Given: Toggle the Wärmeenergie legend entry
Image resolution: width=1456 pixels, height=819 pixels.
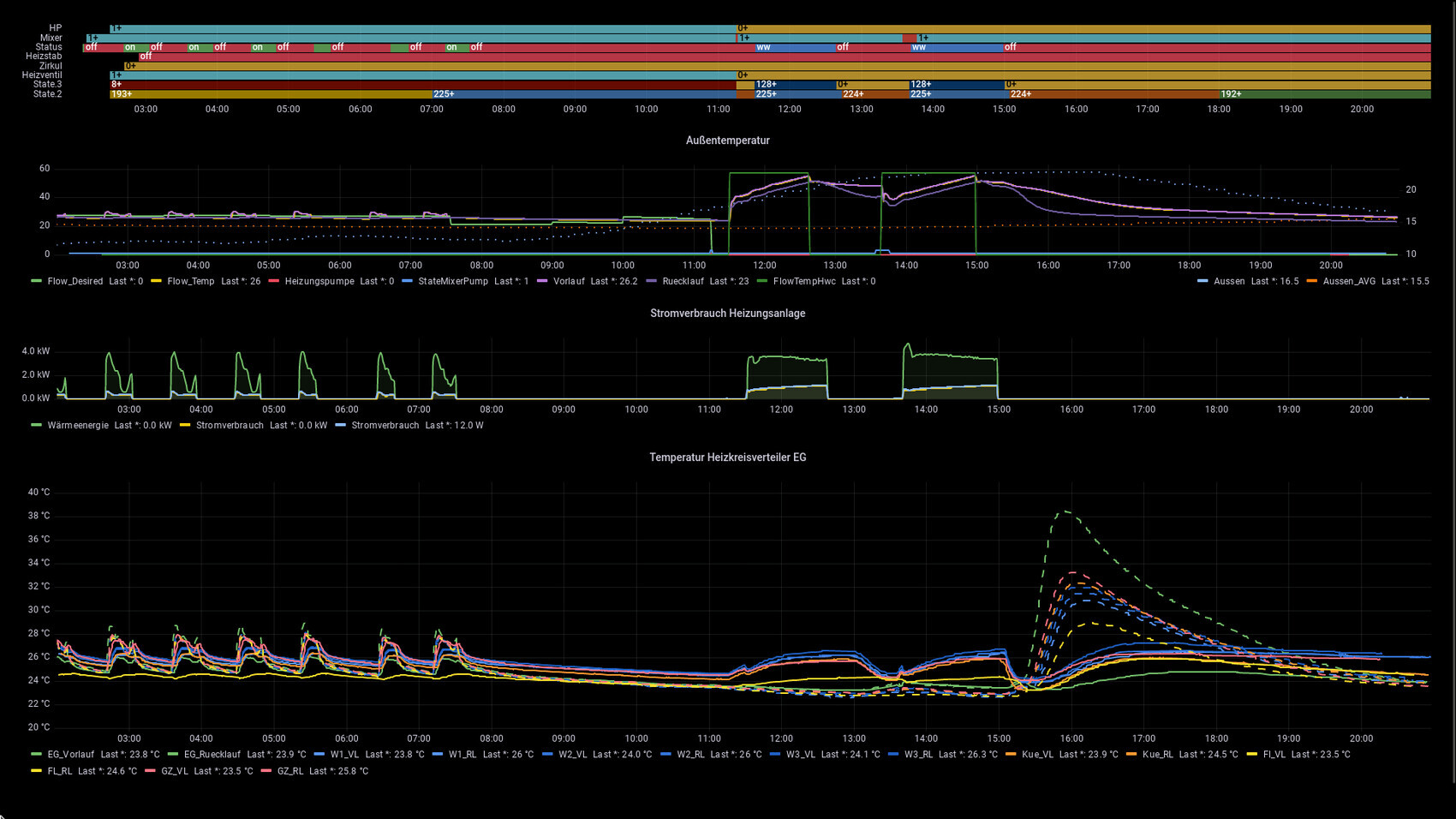Looking at the screenshot, I should (78, 425).
